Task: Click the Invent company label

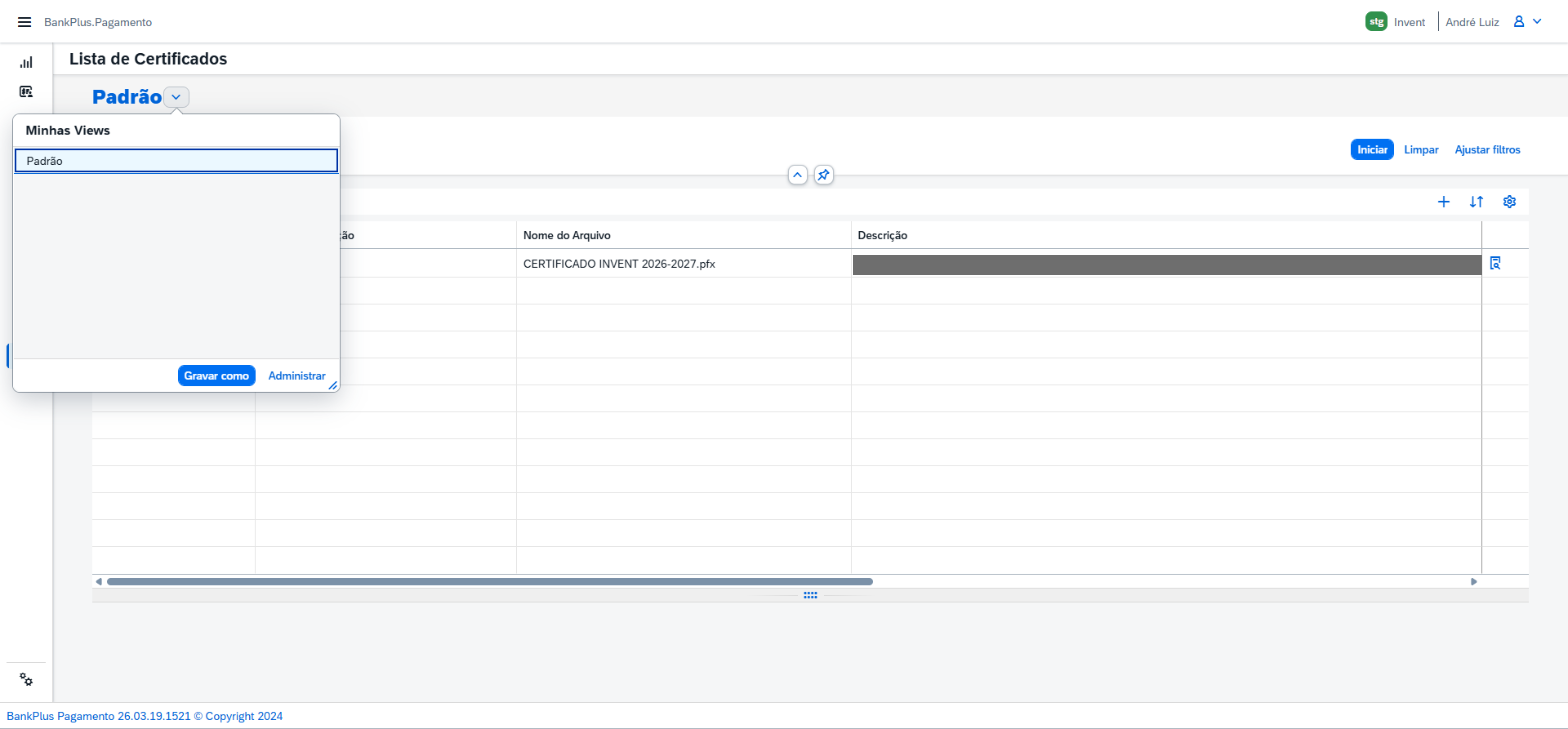Action: coord(1409,22)
